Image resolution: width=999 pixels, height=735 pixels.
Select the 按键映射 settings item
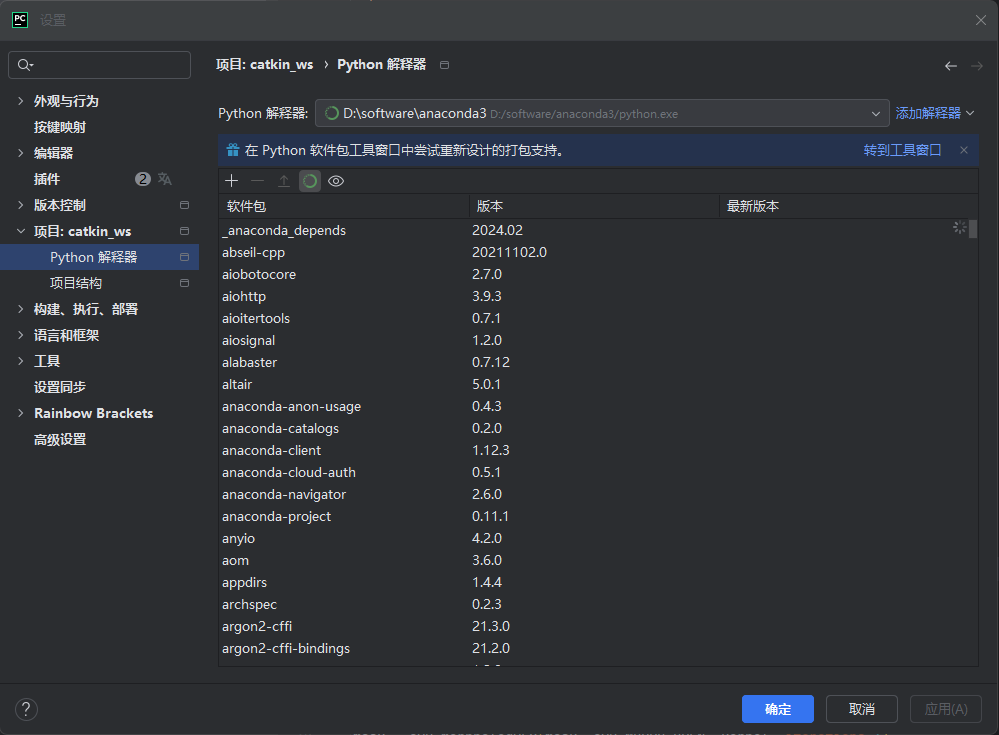click(x=60, y=127)
